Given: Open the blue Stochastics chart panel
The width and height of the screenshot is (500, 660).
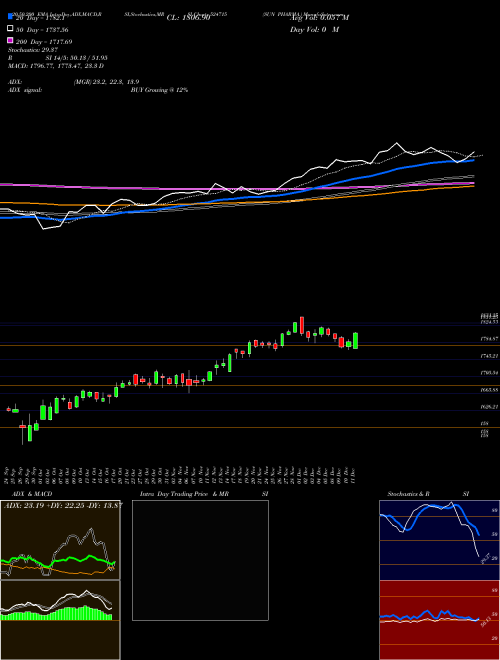Looking at the screenshot, I should [439, 540].
